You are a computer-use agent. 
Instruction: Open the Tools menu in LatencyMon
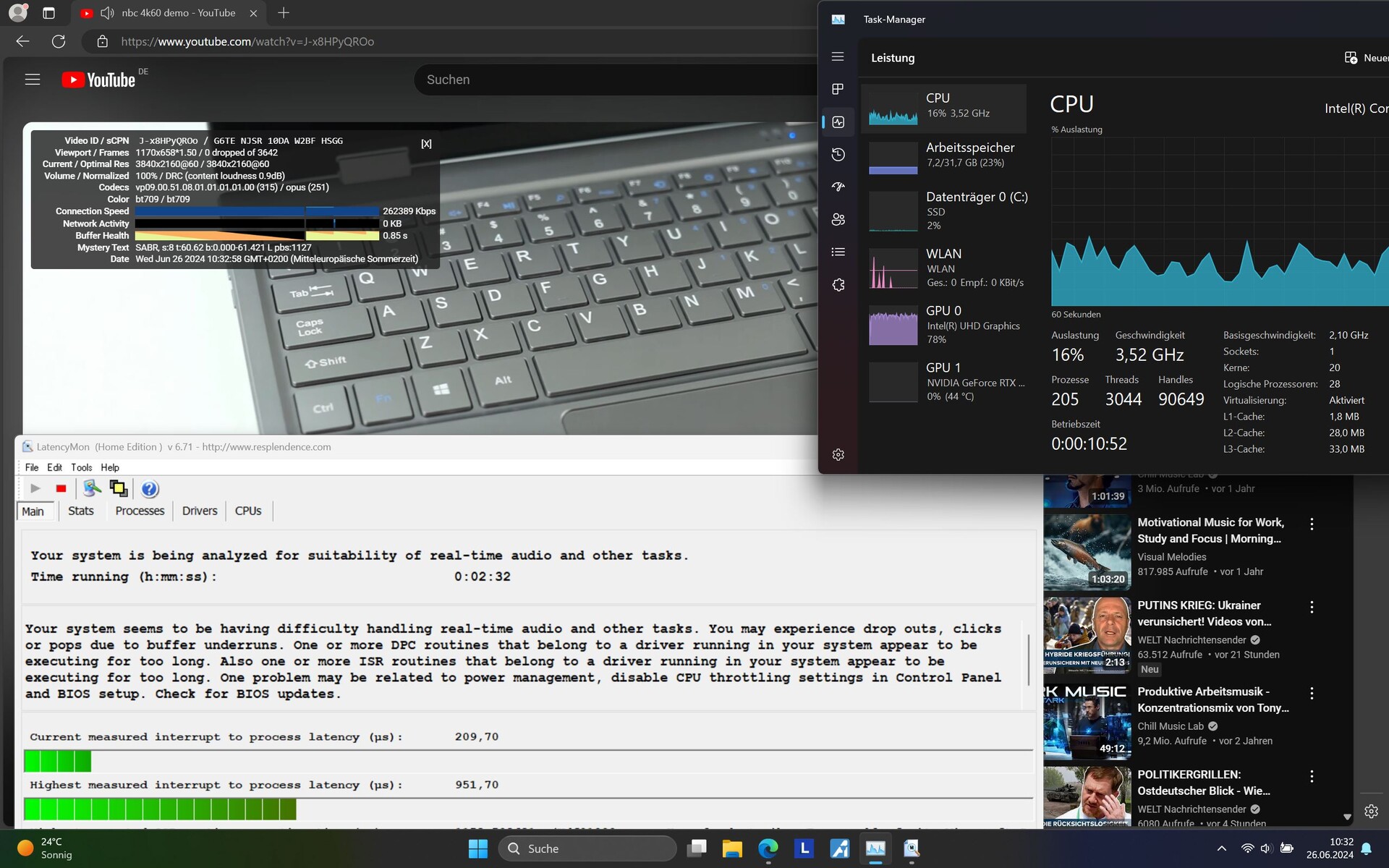pos(81,467)
